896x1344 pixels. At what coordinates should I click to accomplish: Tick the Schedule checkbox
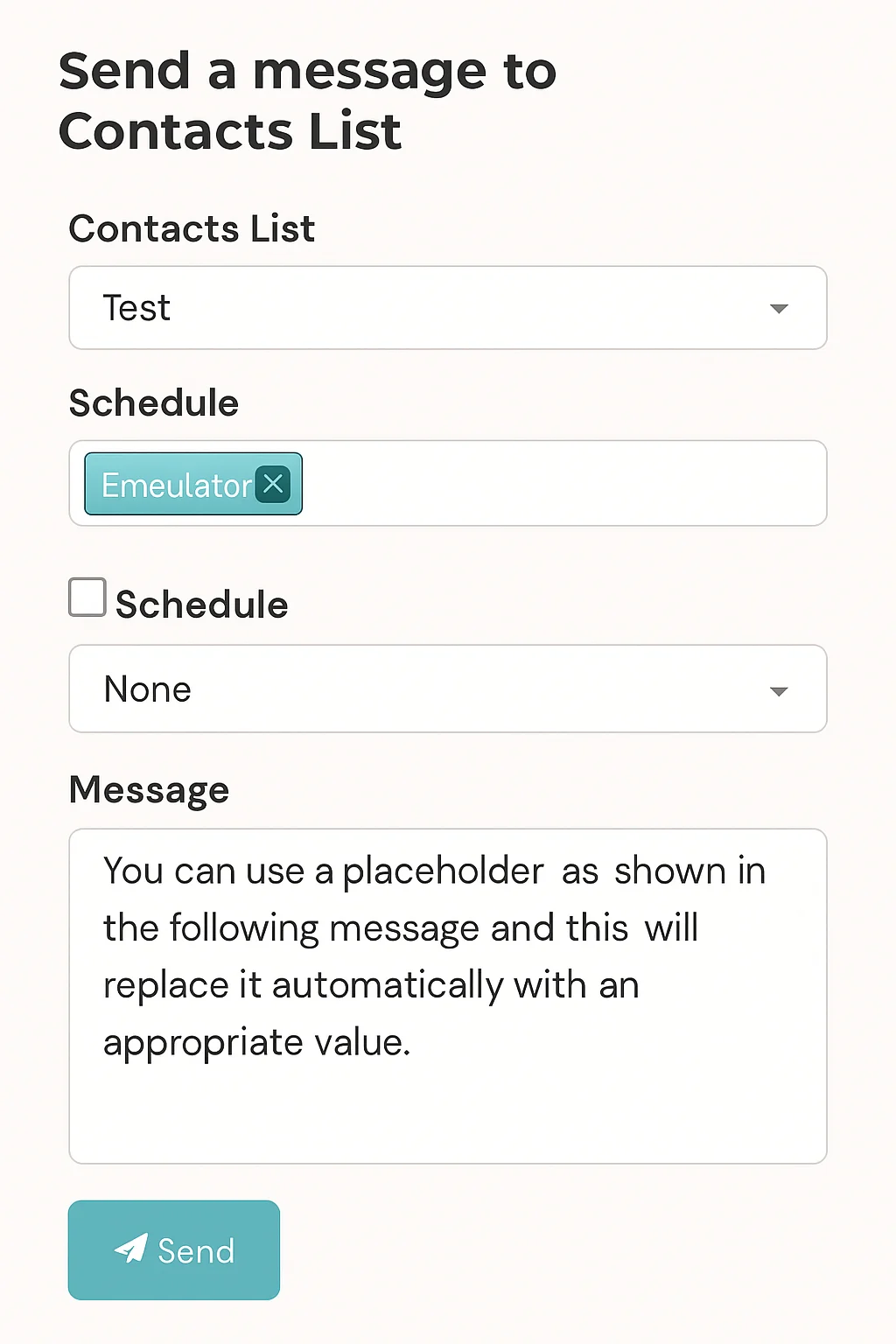click(x=87, y=598)
